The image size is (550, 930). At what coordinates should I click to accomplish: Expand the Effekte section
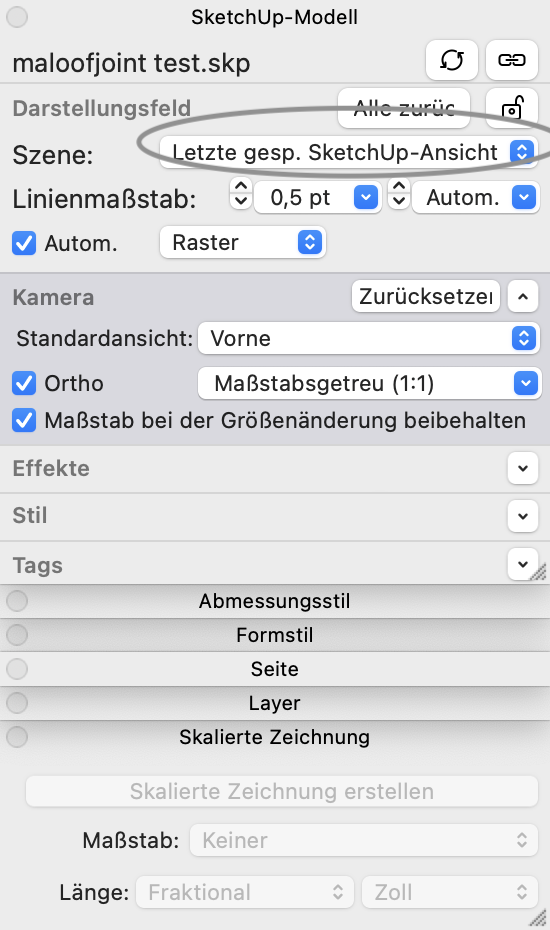click(x=523, y=468)
